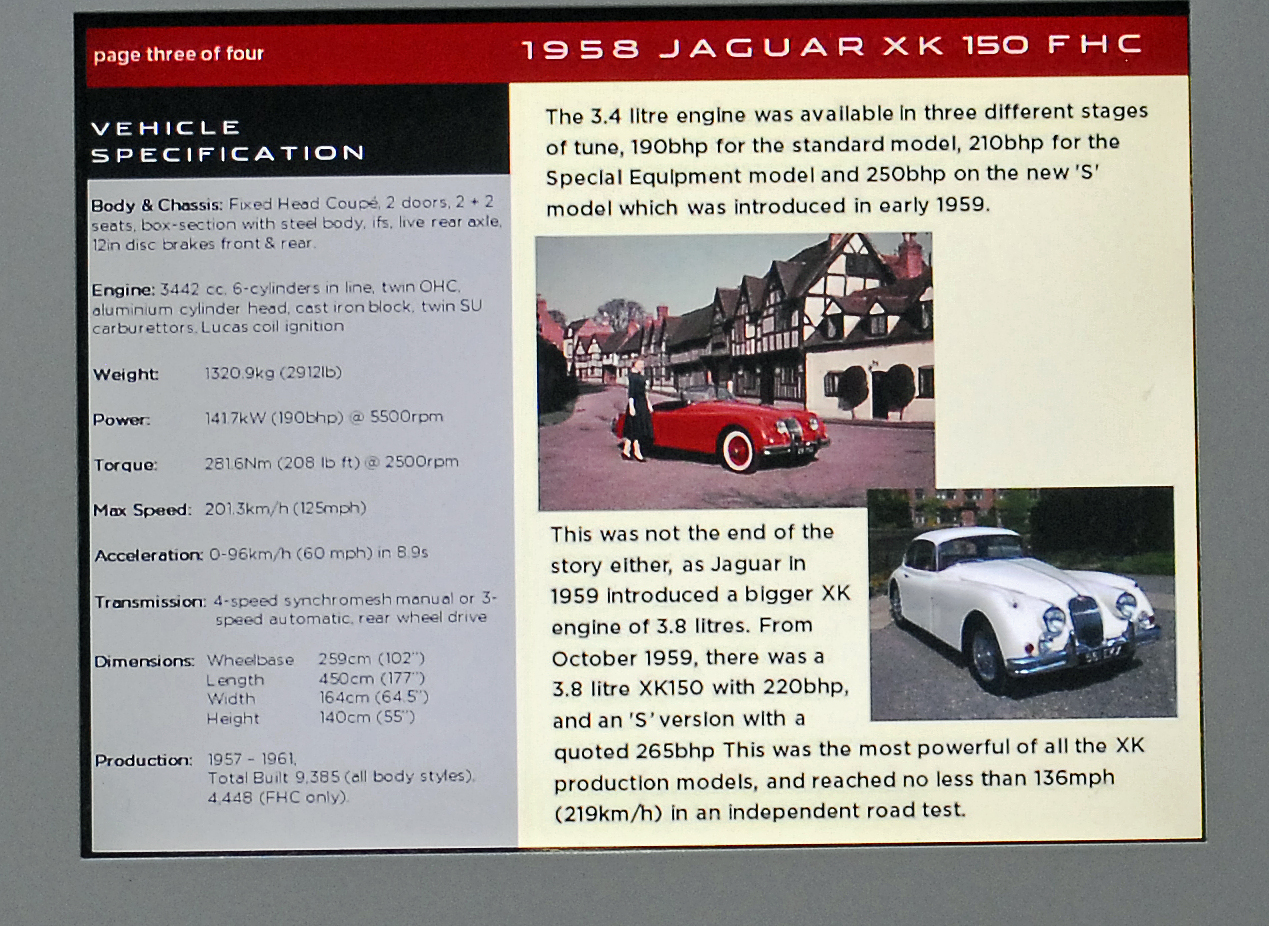Click the Engine specification label
The width and height of the screenshot is (1269, 926).
[x=123, y=289]
